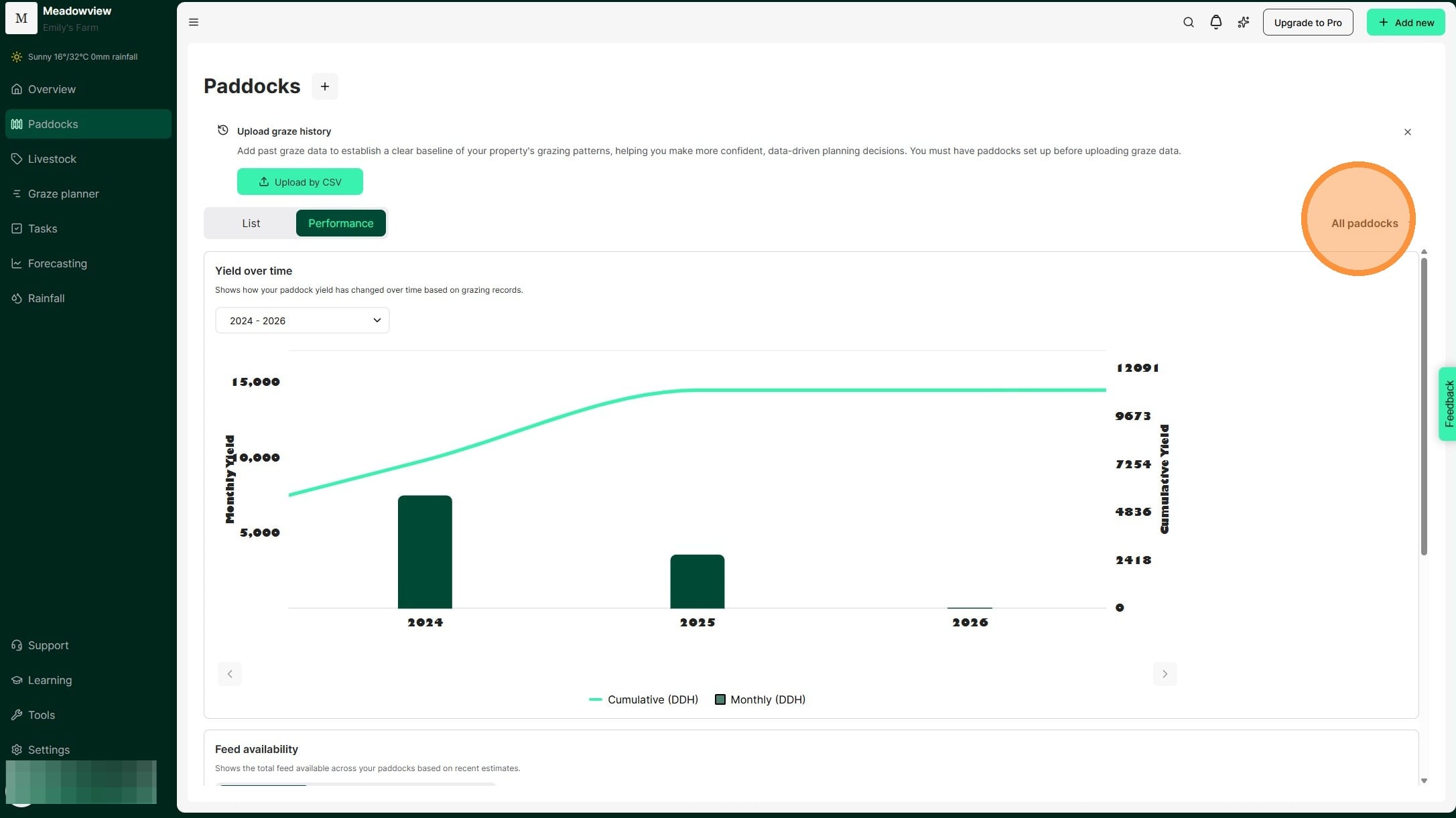Open the All paddocks filter dropdown
The image size is (1456, 818).
[x=1364, y=223]
